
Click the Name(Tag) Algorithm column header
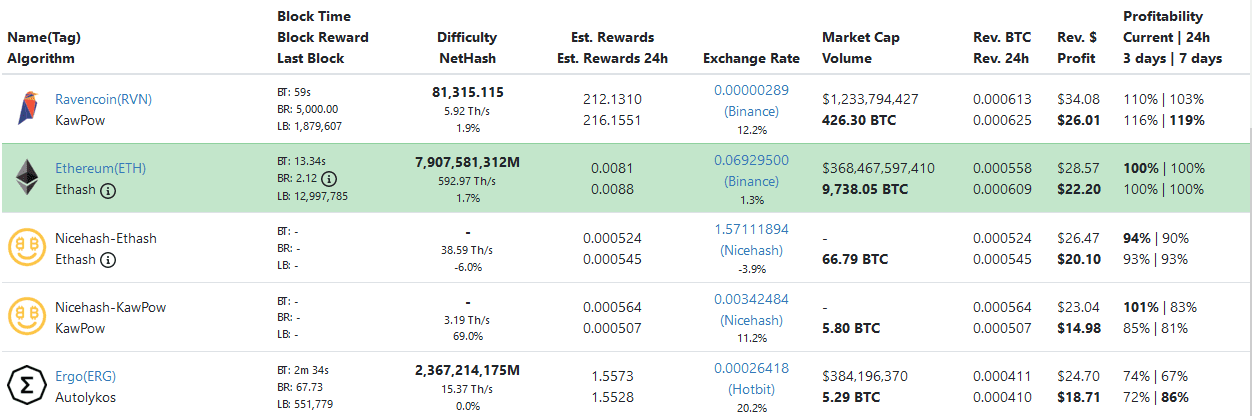pos(44,48)
